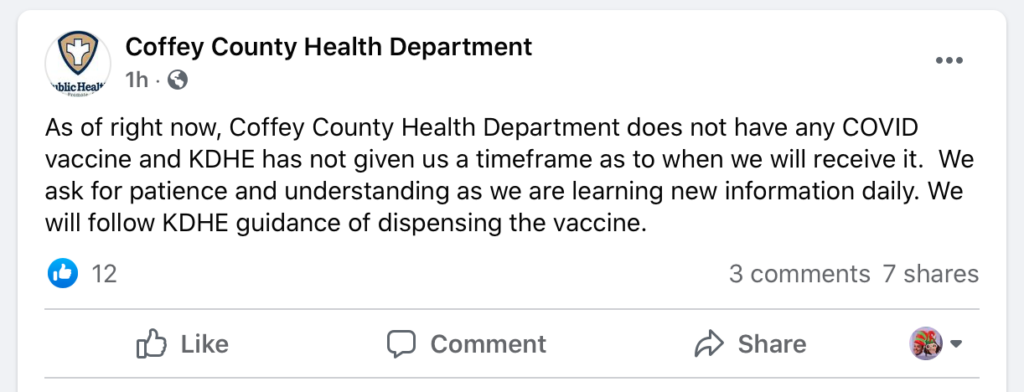Click the blue thumbs-up reaction icon
This screenshot has height=392, width=1024.
tap(63, 273)
